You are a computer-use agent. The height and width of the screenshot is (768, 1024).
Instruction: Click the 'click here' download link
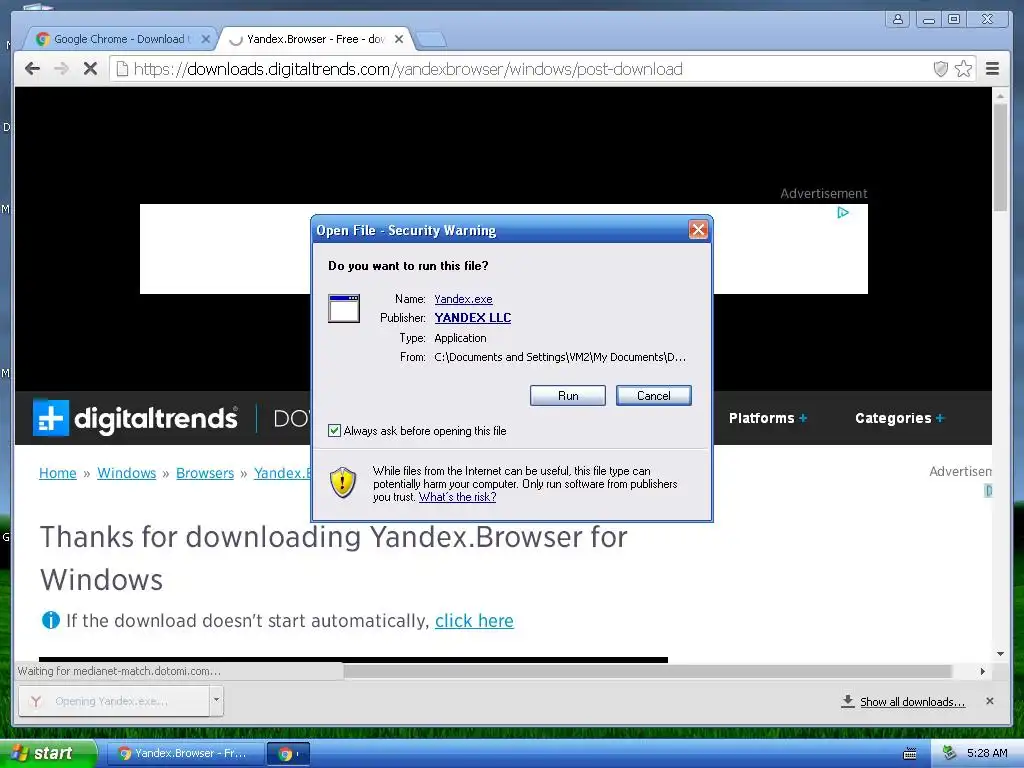click(474, 620)
